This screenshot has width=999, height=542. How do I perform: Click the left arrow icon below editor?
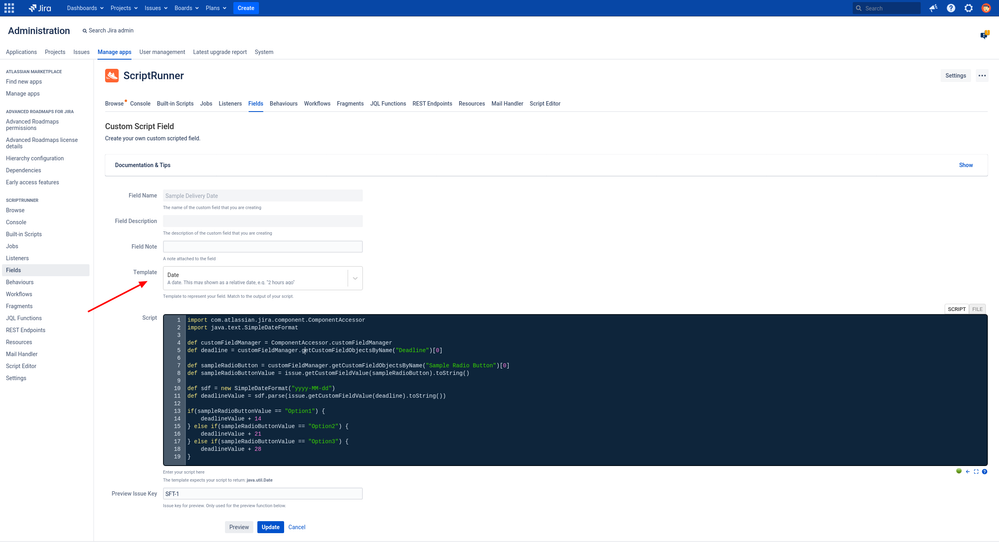tap(968, 471)
